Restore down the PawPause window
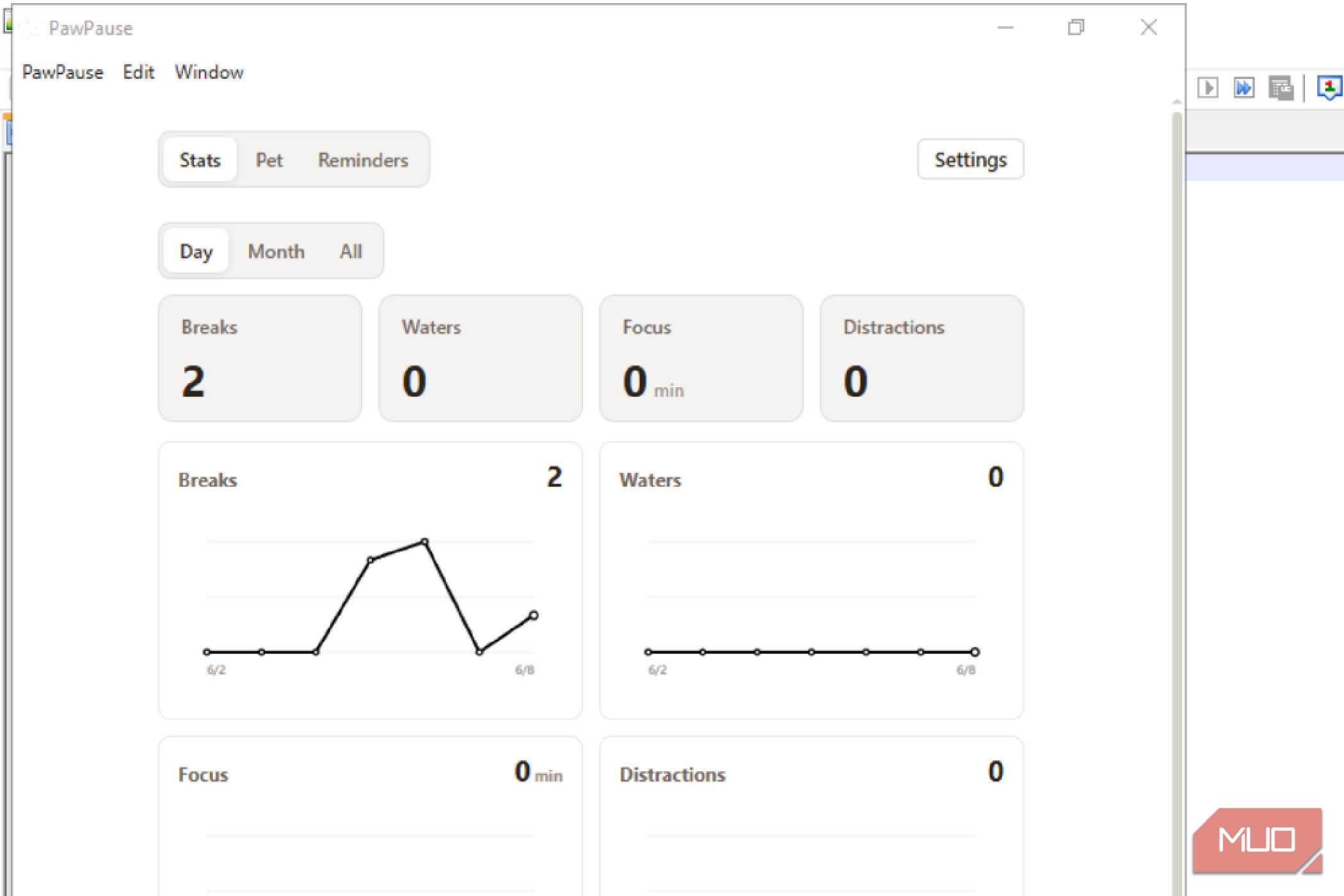This screenshot has width=1344, height=896. (1076, 28)
